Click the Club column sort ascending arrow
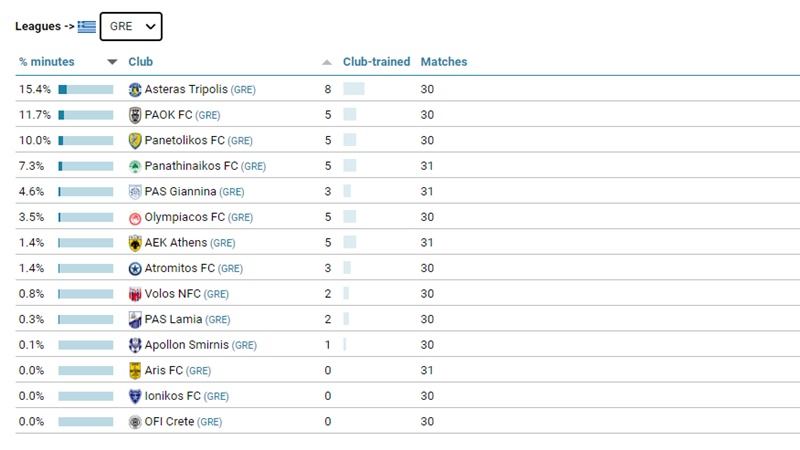The height and width of the screenshot is (450, 800). click(327, 62)
